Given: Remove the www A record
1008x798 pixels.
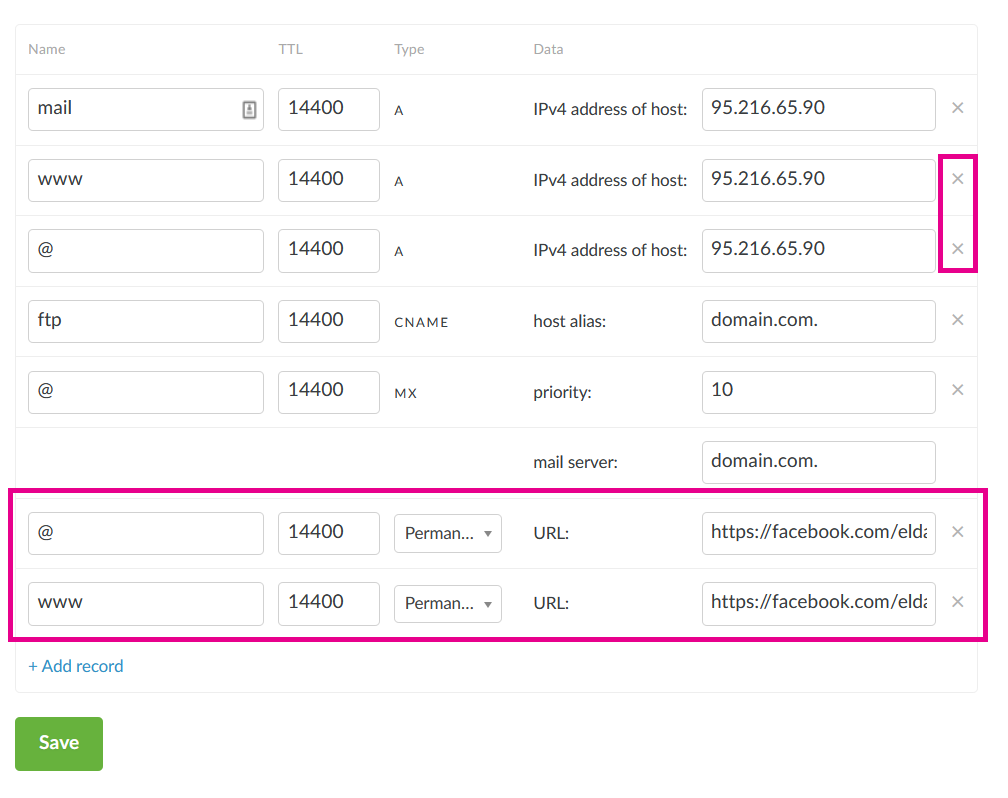Looking at the screenshot, I should (957, 179).
